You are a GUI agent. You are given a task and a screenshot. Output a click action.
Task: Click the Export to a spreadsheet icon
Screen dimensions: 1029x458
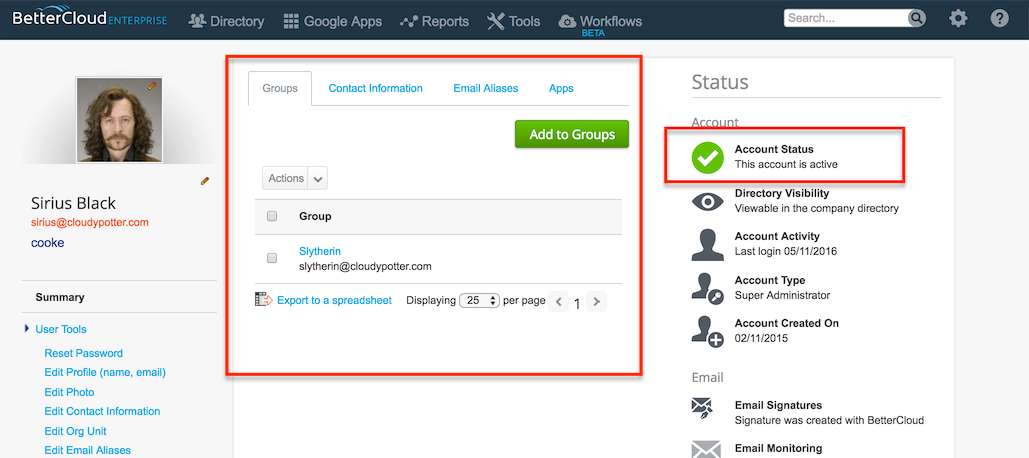[x=263, y=300]
